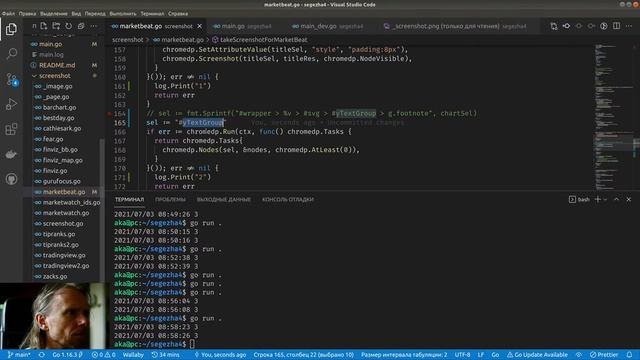
Task: Open errors and warnings count in status bar
Action: pos(103,355)
